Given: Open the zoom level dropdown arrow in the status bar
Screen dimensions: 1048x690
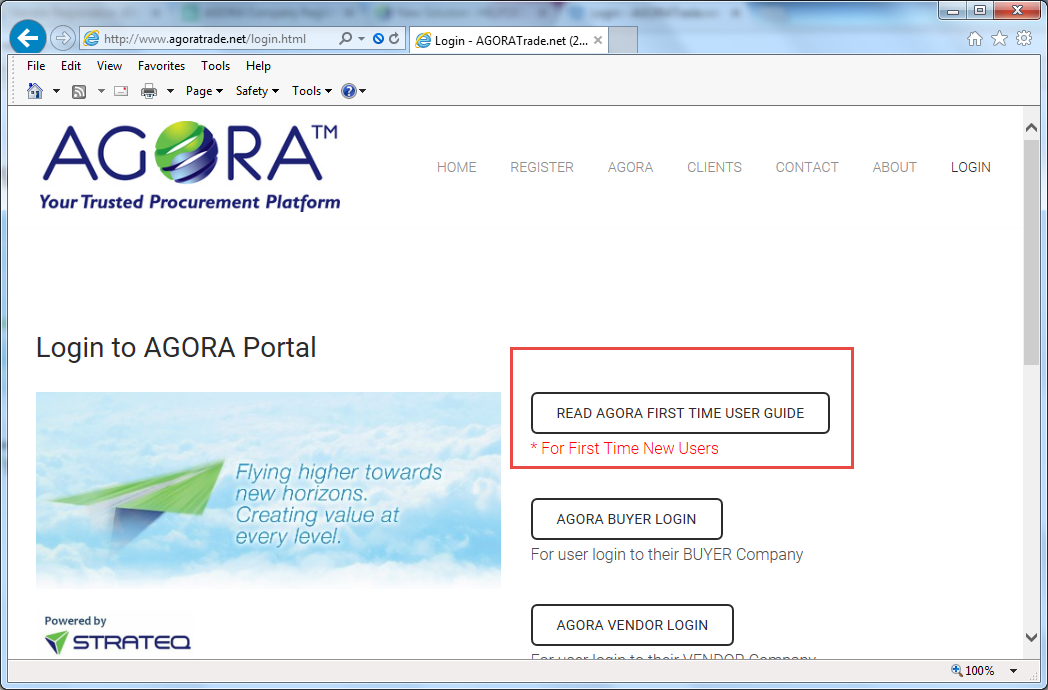Looking at the screenshot, I should pyautogui.click(x=1013, y=671).
